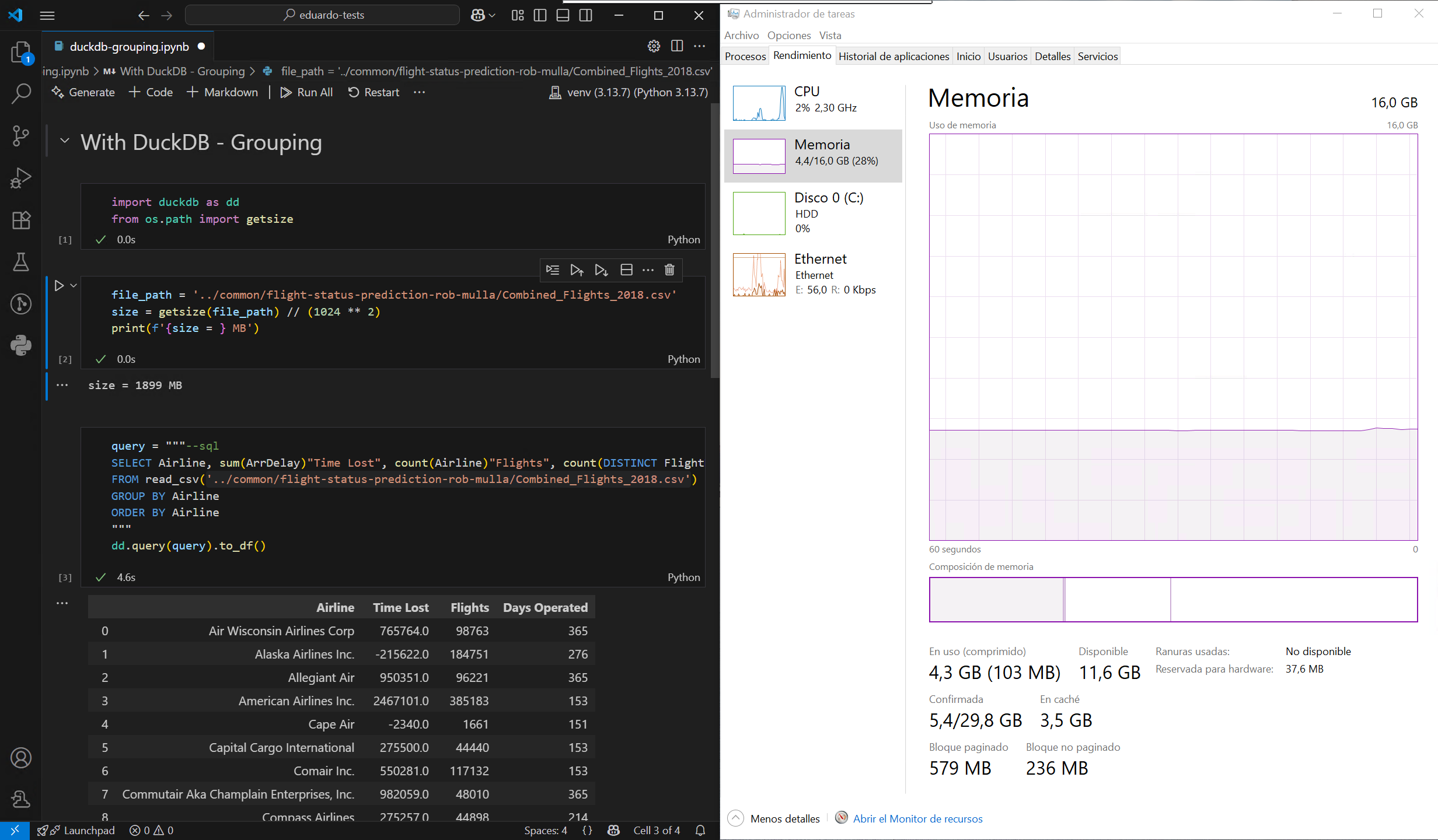Open Abrir el Monitor de recursos link
This screenshot has height=840, width=1438.
917,818
